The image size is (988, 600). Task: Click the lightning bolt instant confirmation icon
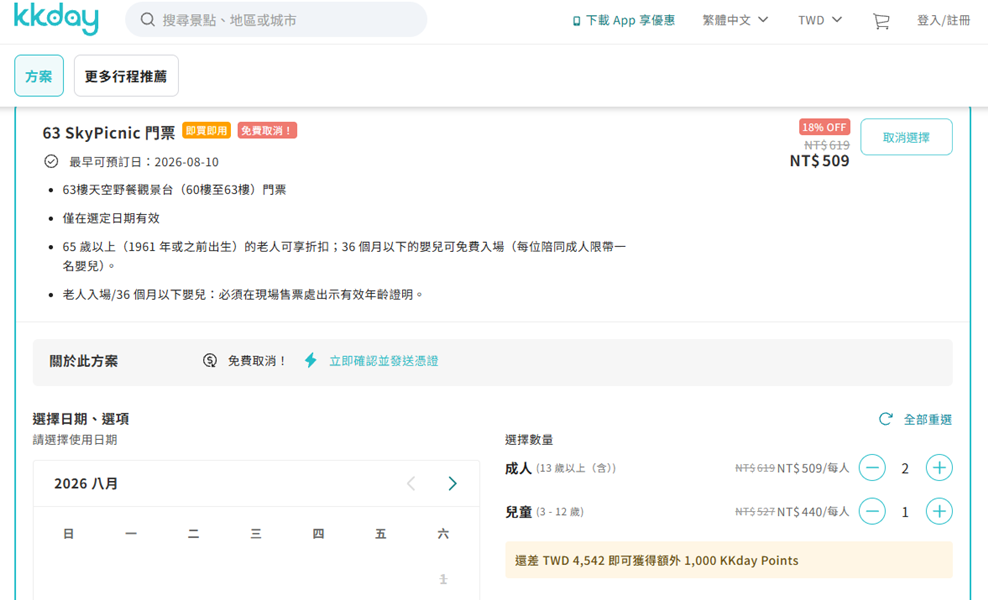(x=311, y=360)
